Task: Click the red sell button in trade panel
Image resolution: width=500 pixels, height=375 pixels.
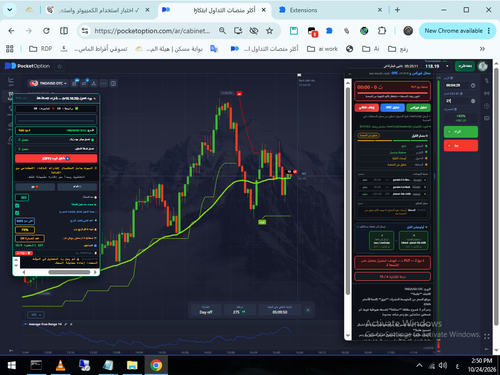Action: point(461,146)
